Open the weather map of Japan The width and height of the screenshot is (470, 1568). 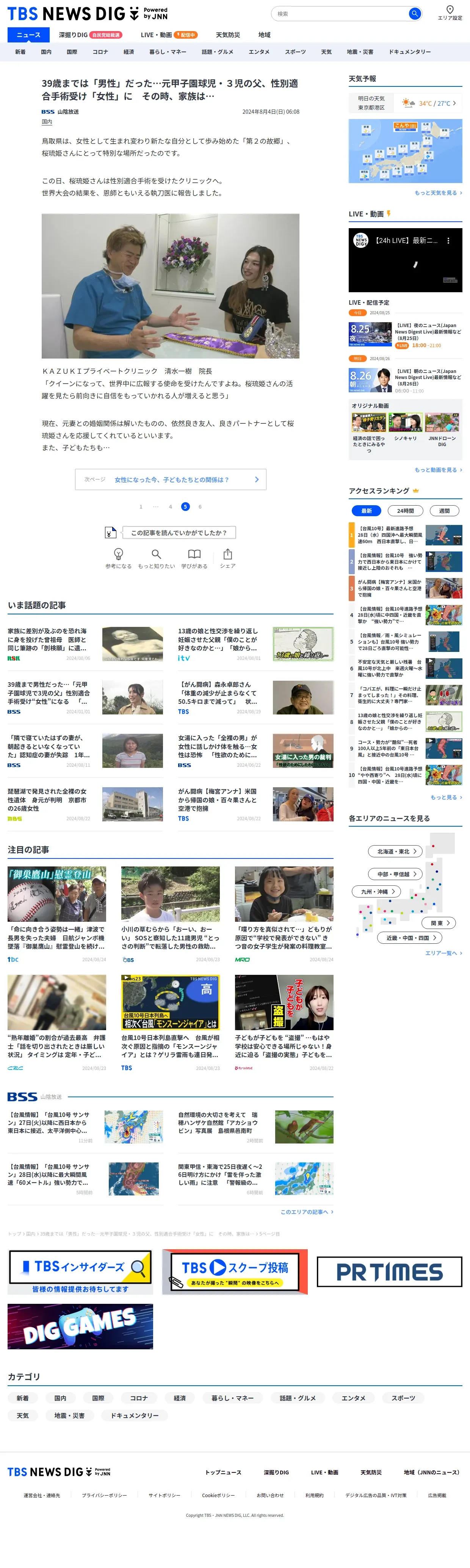[x=406, y=151]
